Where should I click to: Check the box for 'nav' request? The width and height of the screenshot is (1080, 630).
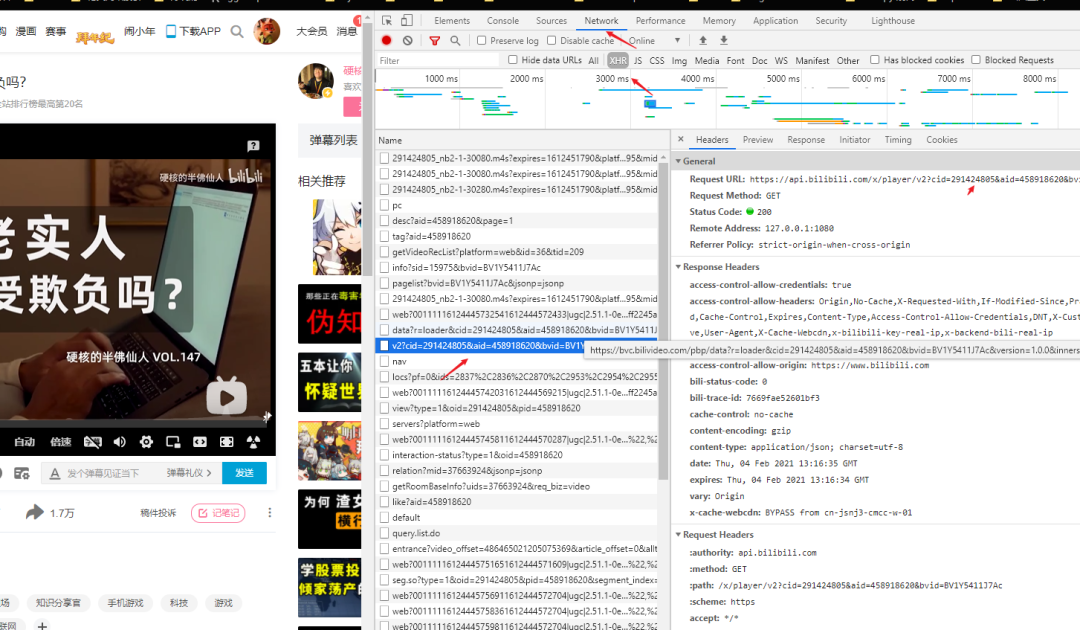384,361
